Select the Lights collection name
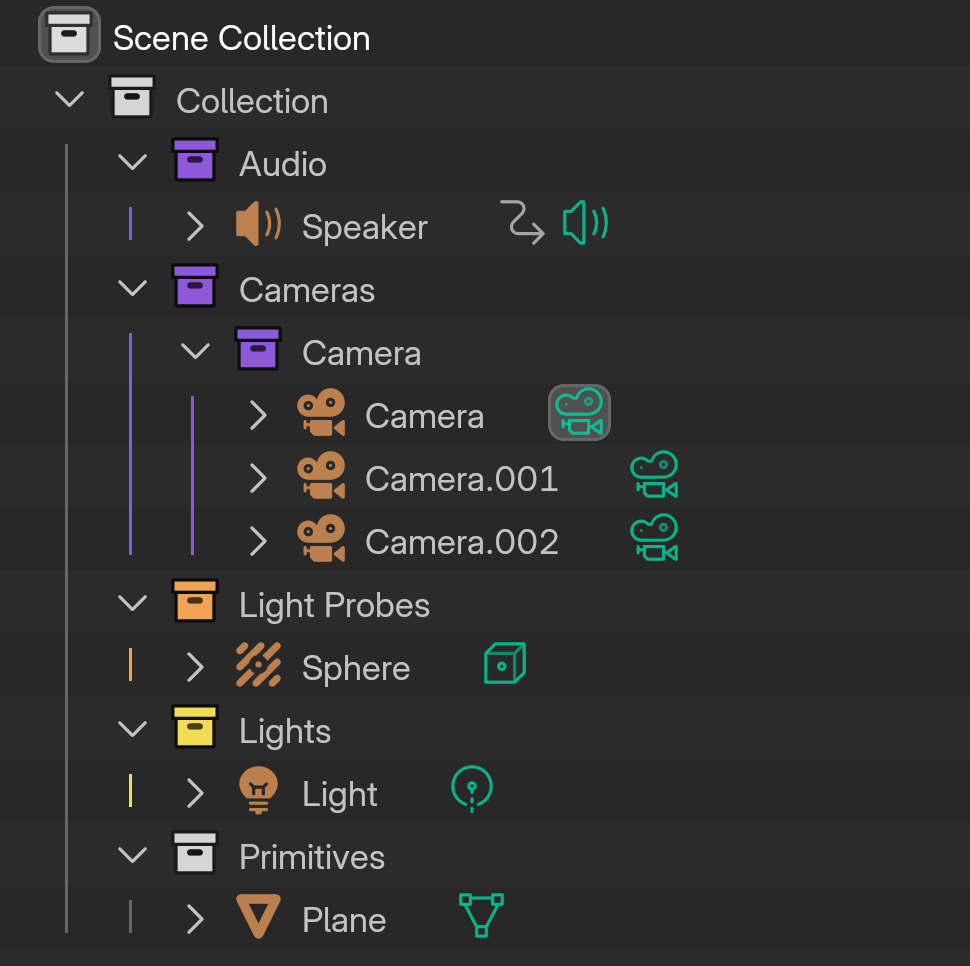The width and height of the screenshot is (970, 966). [285, 732]
